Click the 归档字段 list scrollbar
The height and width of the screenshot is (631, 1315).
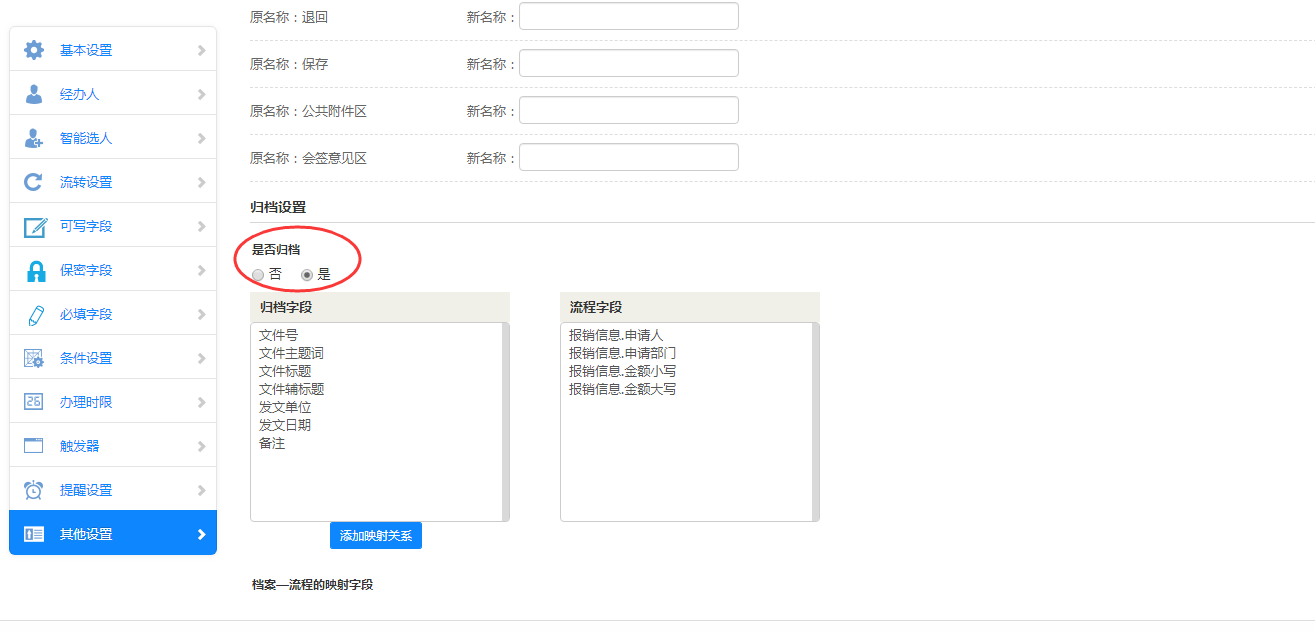coord(505,421)
